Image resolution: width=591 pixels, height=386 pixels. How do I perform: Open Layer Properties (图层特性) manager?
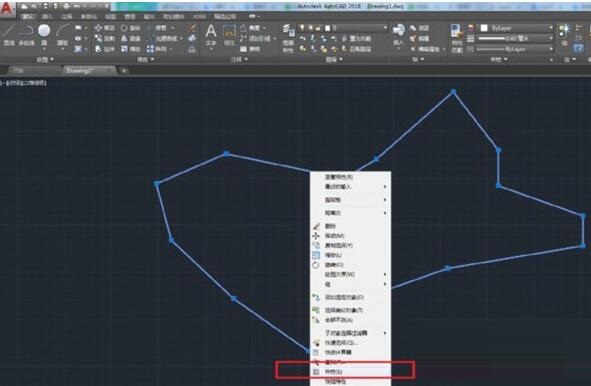click(288, 38)
